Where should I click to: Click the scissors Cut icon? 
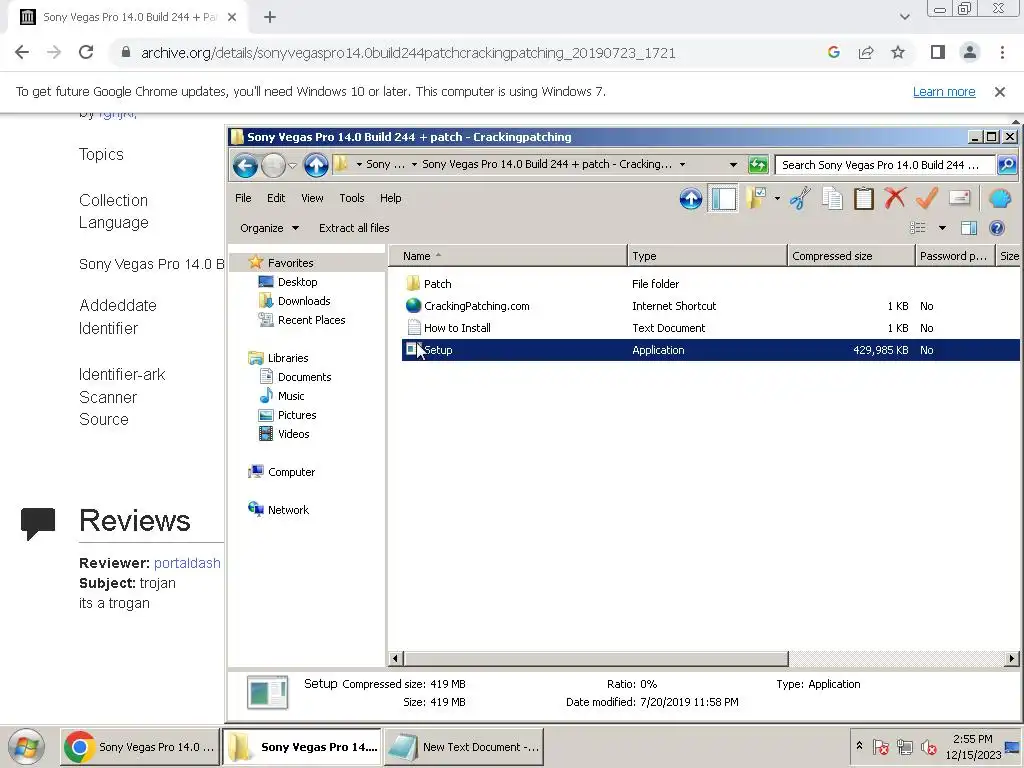point(800,199)
